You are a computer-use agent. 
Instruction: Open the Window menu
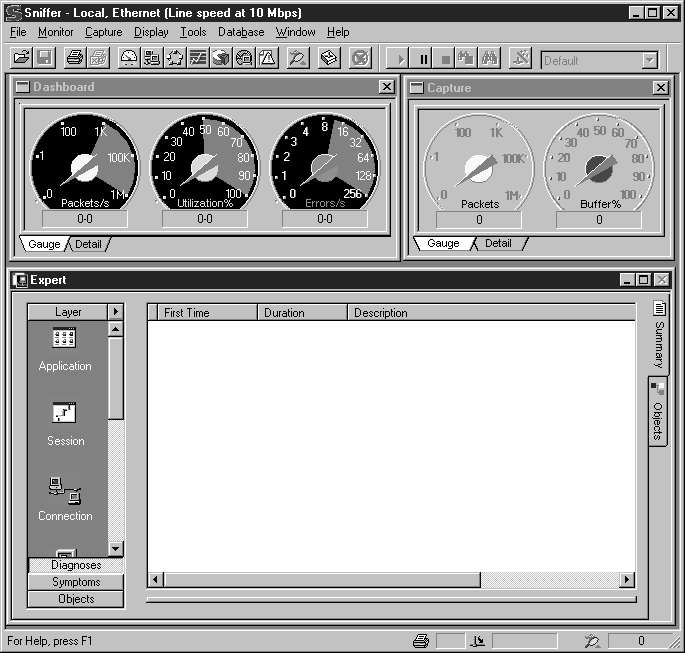point(295,32)
